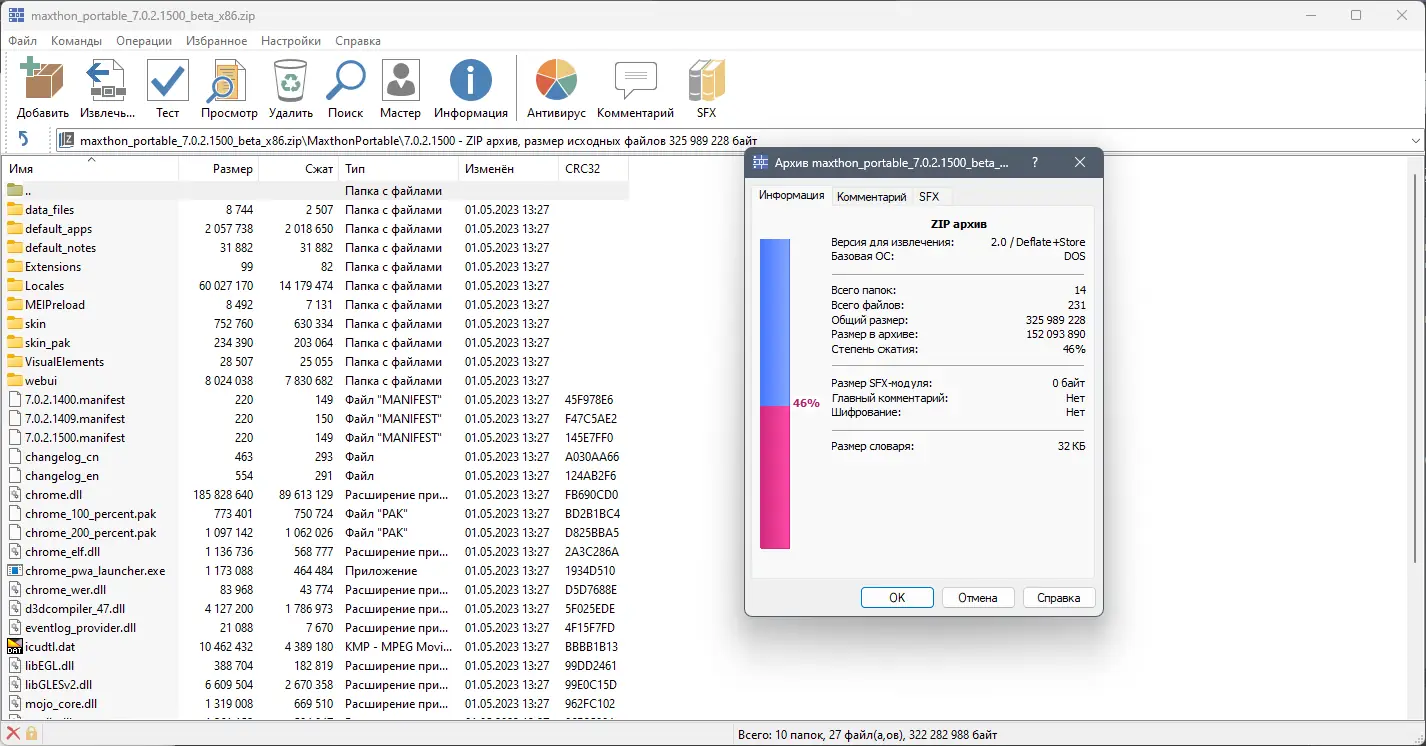Switch to the Комментарий tab in the dialog
This screenshot has width=1426, height=746.
pyautogui.click(x=871, y=197)
